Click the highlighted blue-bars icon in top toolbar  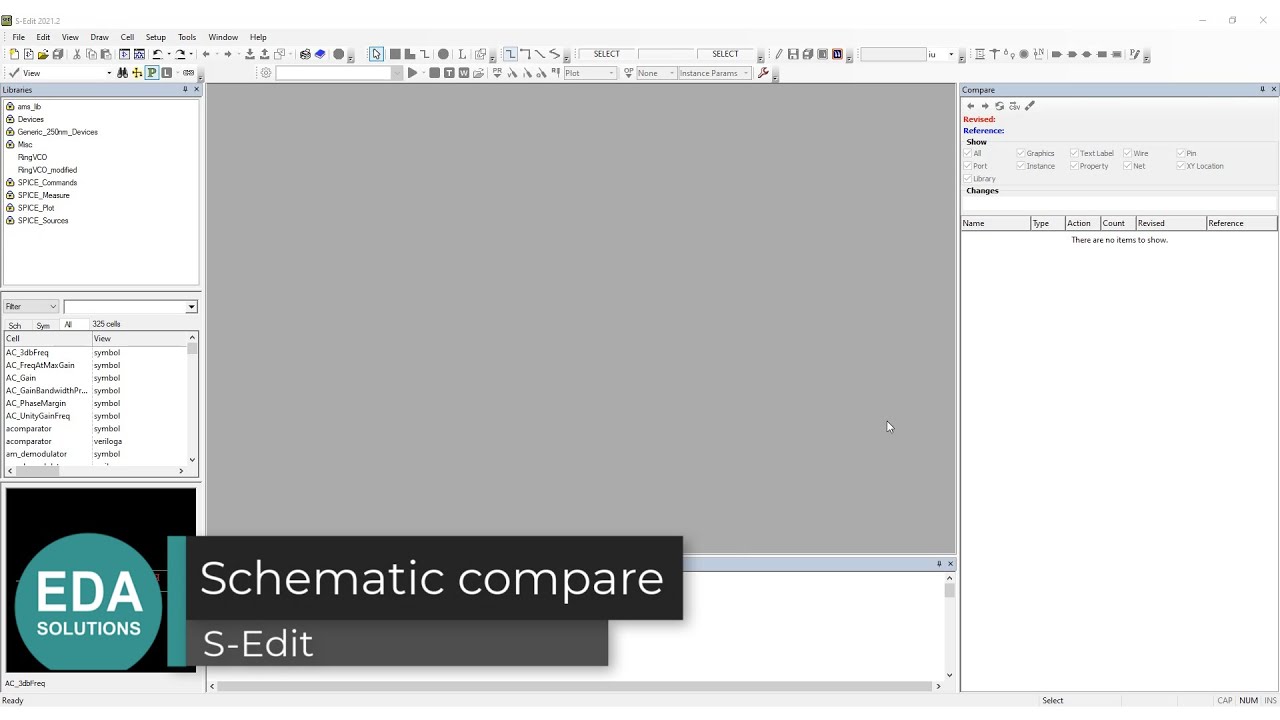[x=837, y=54]
